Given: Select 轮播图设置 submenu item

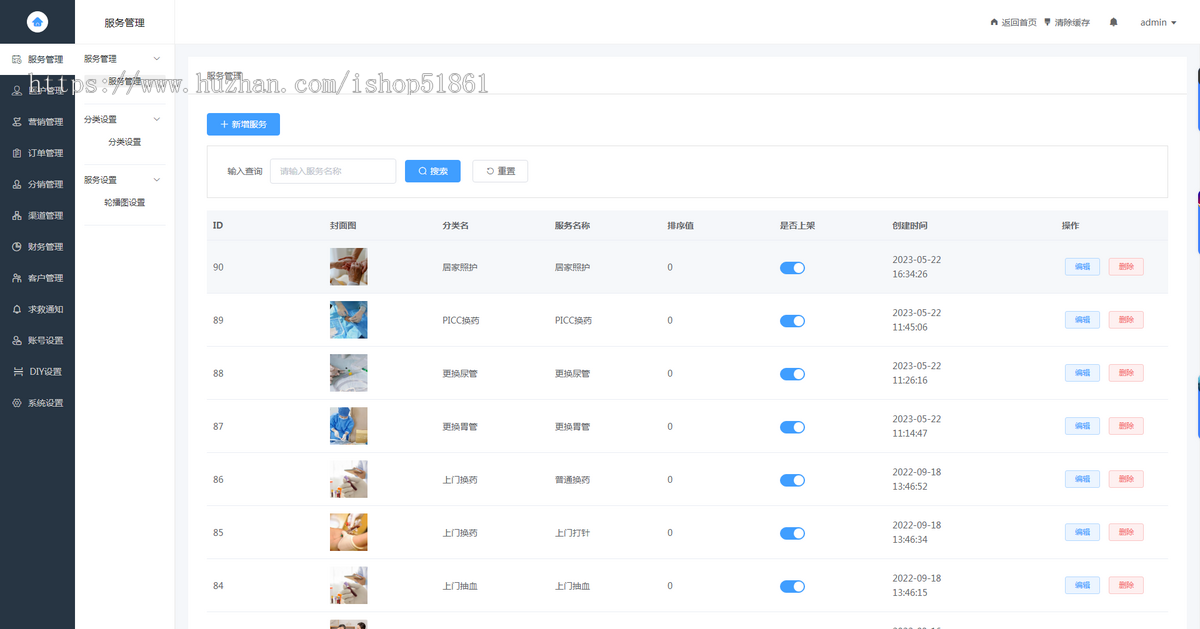Looking at the screenshot, I should point(125,202).
